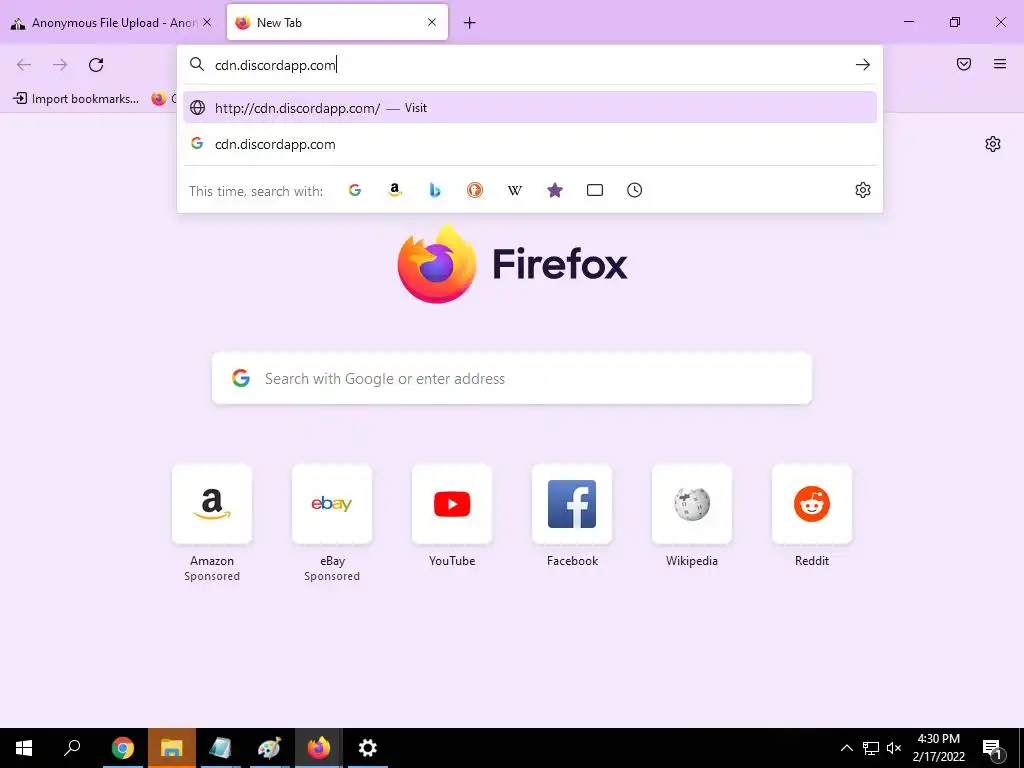The height and width of the screenshot is (768, 1024).
Task: Click the Go arrow in address bar
Action: point(863,65)
